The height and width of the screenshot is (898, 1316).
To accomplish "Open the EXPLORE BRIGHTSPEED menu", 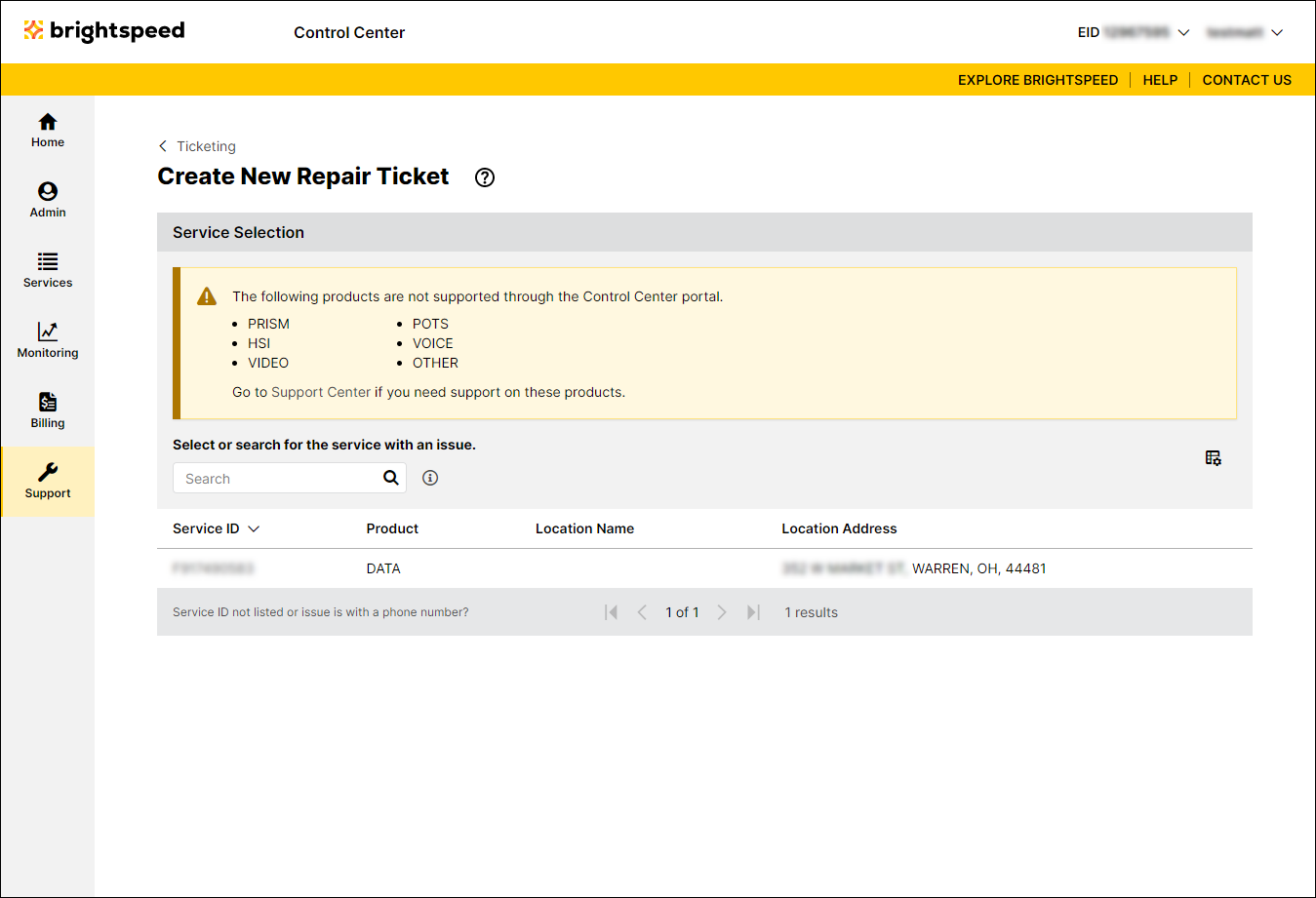I will click(1038, 80).
